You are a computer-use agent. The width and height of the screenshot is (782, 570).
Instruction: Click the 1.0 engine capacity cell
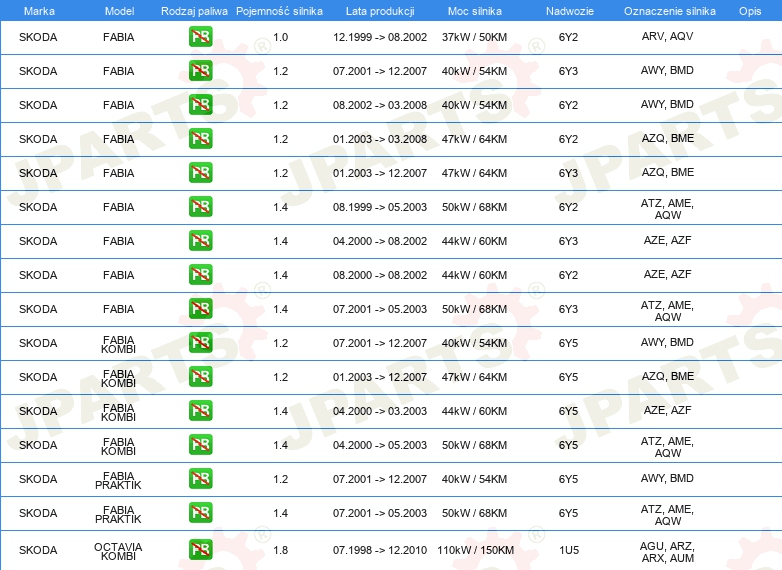[281, 37]
